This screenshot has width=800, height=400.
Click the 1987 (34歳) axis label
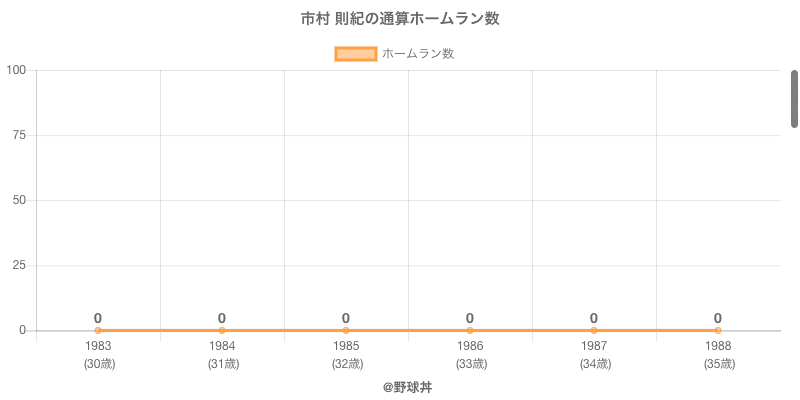pos(594,355)
